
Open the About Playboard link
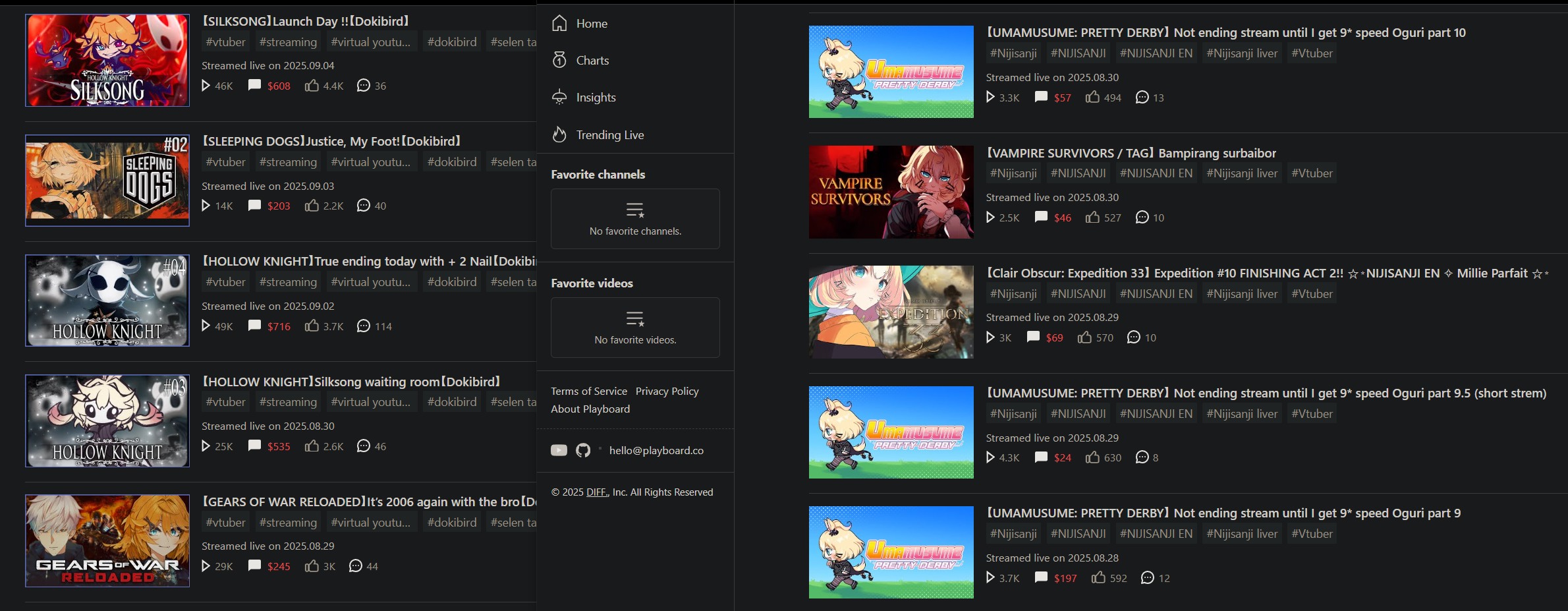(x=590, y=409)
